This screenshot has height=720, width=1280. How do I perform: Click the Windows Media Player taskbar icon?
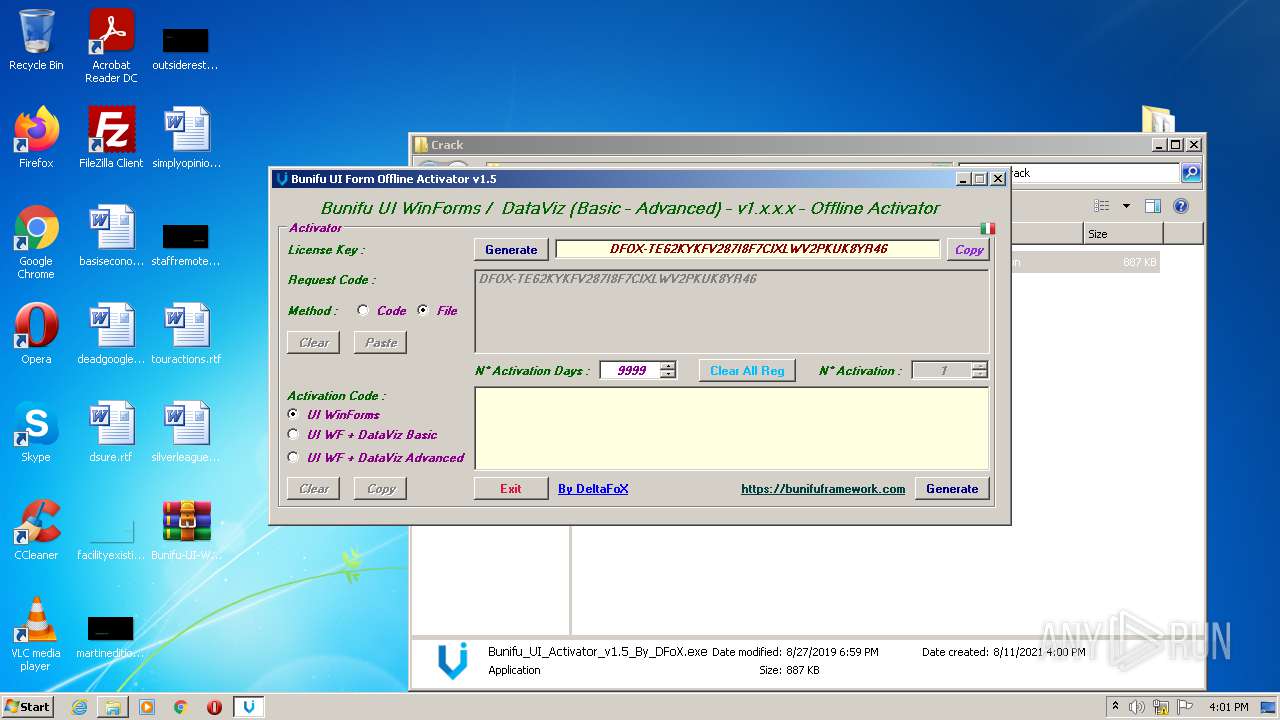tap(147, 707)
